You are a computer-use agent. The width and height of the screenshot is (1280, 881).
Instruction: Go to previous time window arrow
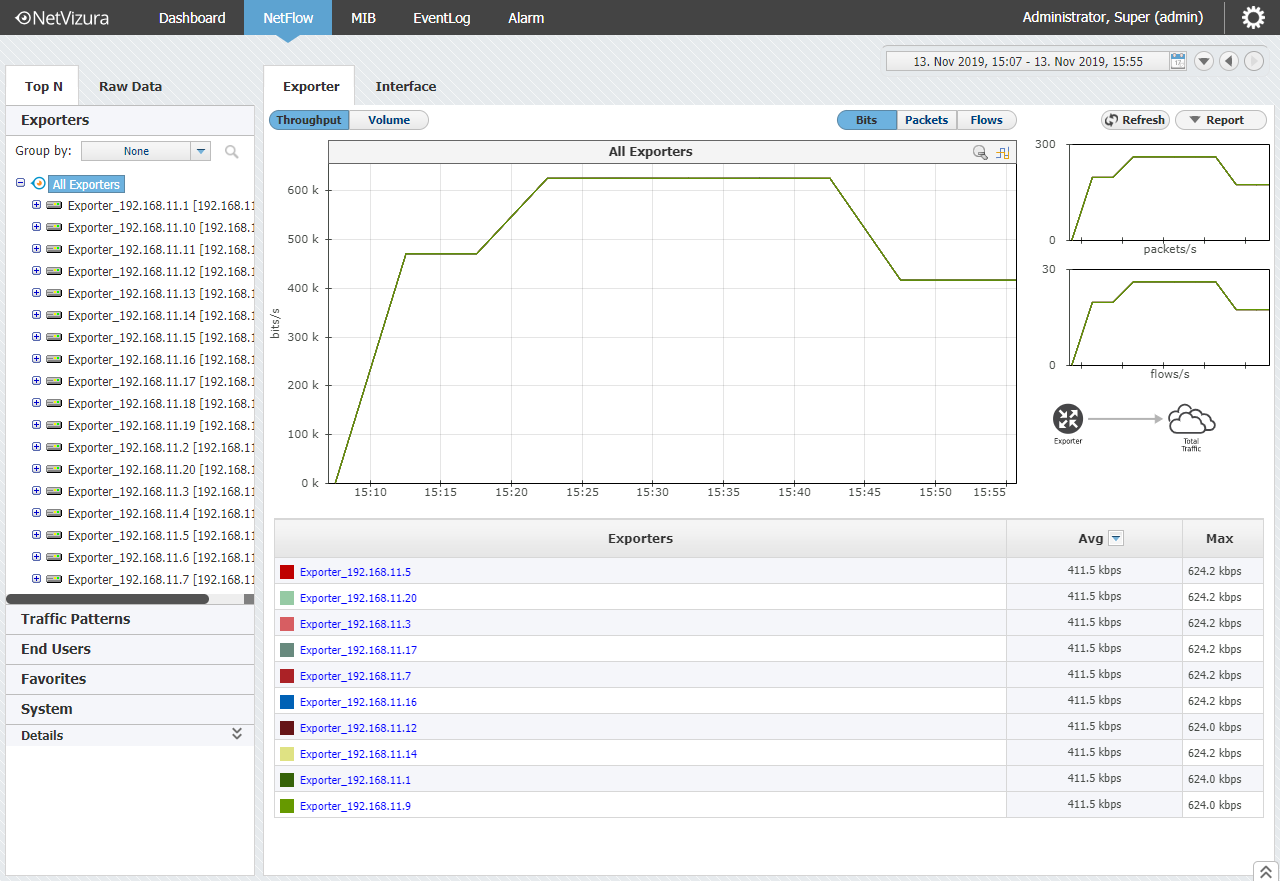click(x=1229, y=61)
